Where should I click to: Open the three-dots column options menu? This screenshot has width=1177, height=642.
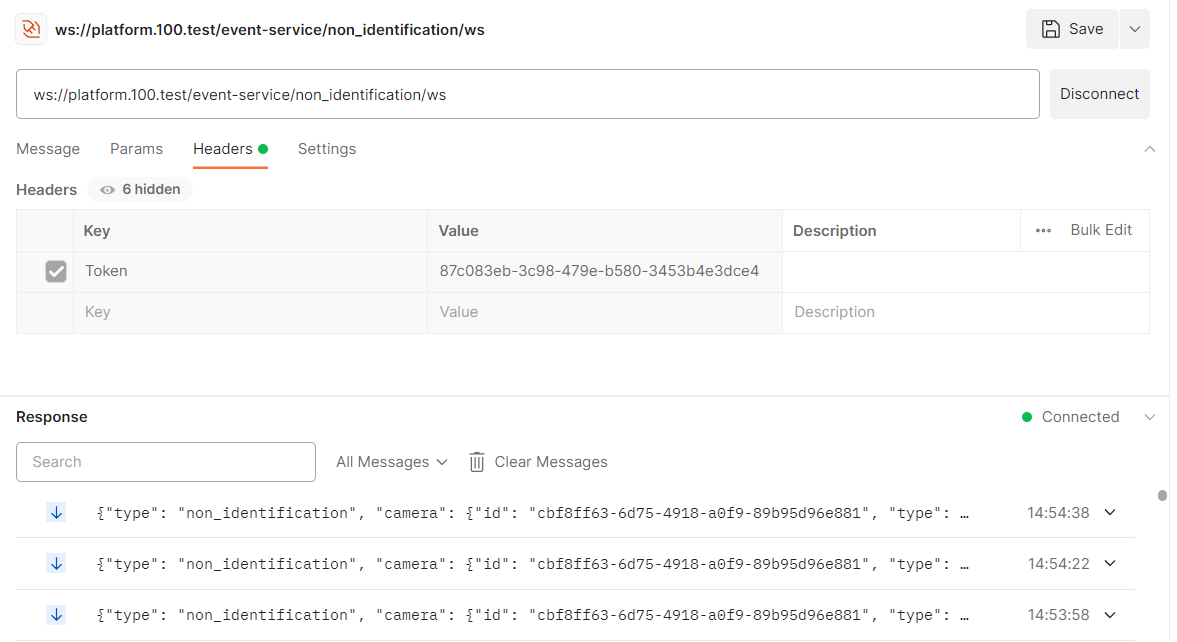point(1043,230)
